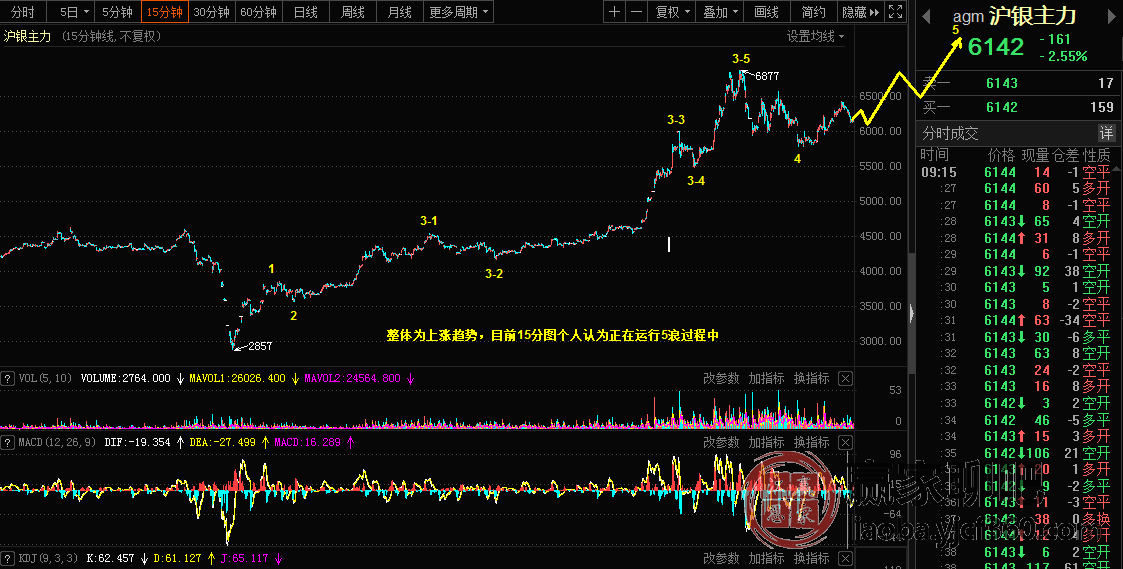This screenshot has width=1123, height=569.
Task: Toggle 简约 simple mode
Action: (814, 12)
